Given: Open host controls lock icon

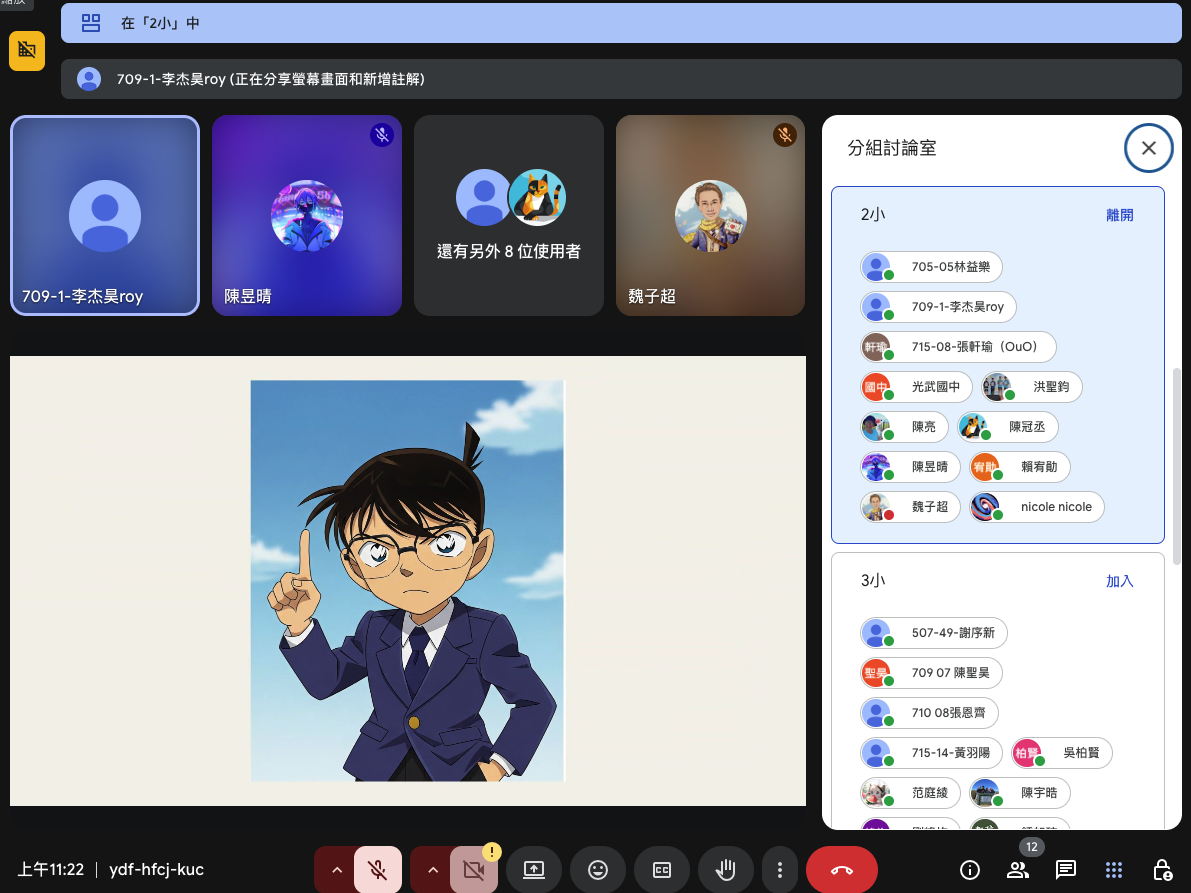Looking at the screenshot, I should pos(1161,869).
